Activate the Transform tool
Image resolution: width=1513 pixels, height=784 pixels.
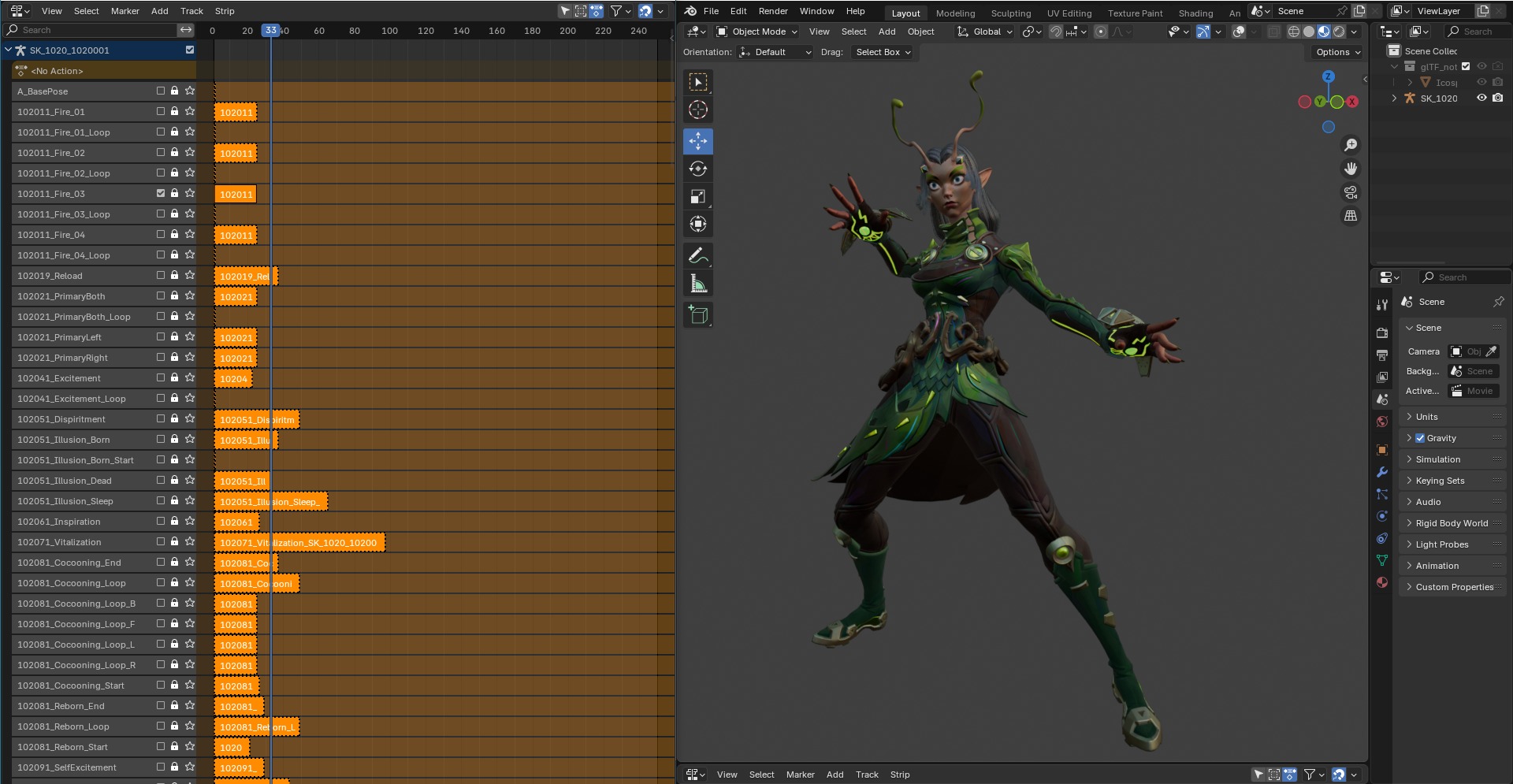pos(698,224)
